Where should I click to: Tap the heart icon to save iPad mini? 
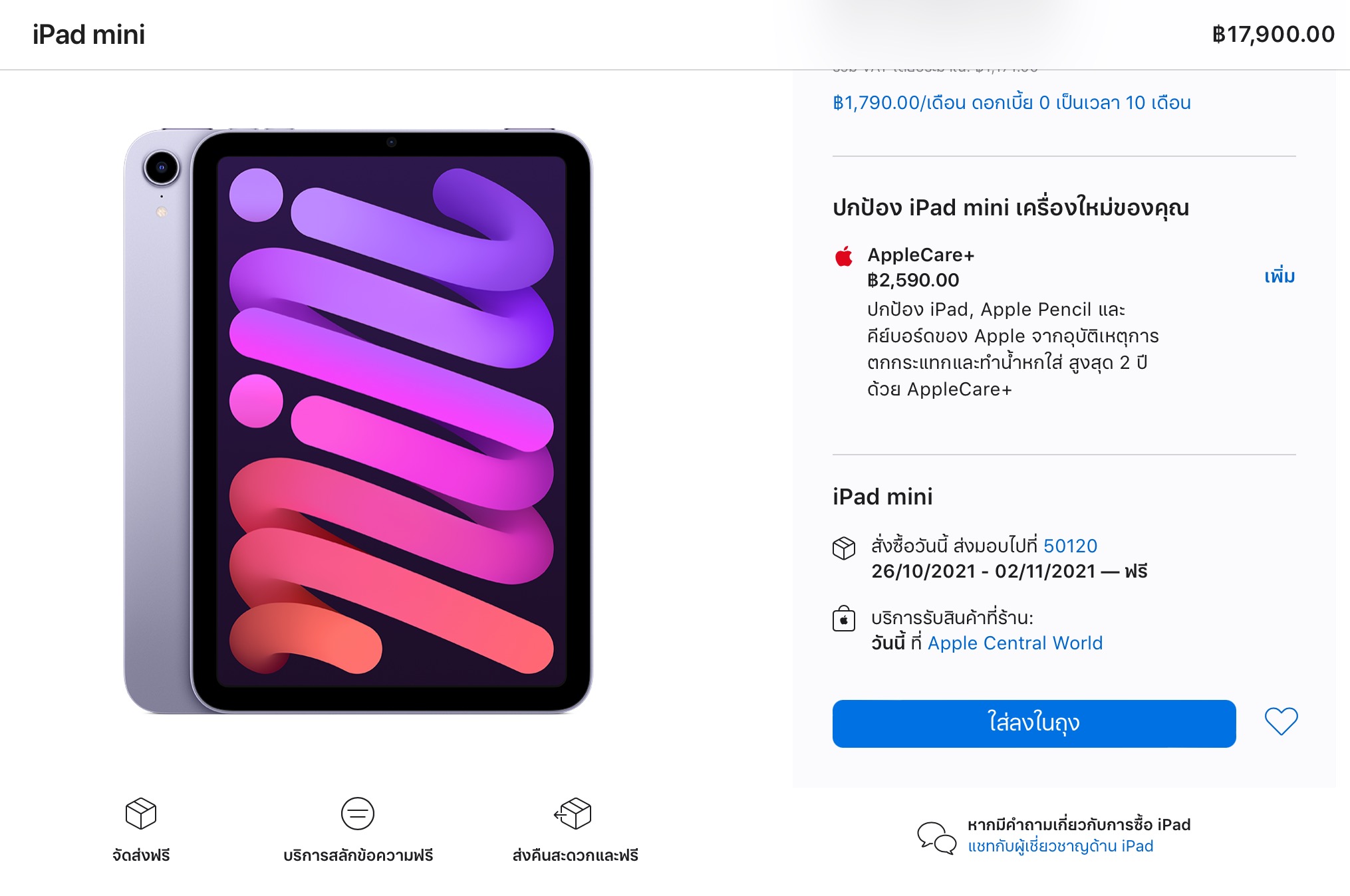tap(1281, 722)
